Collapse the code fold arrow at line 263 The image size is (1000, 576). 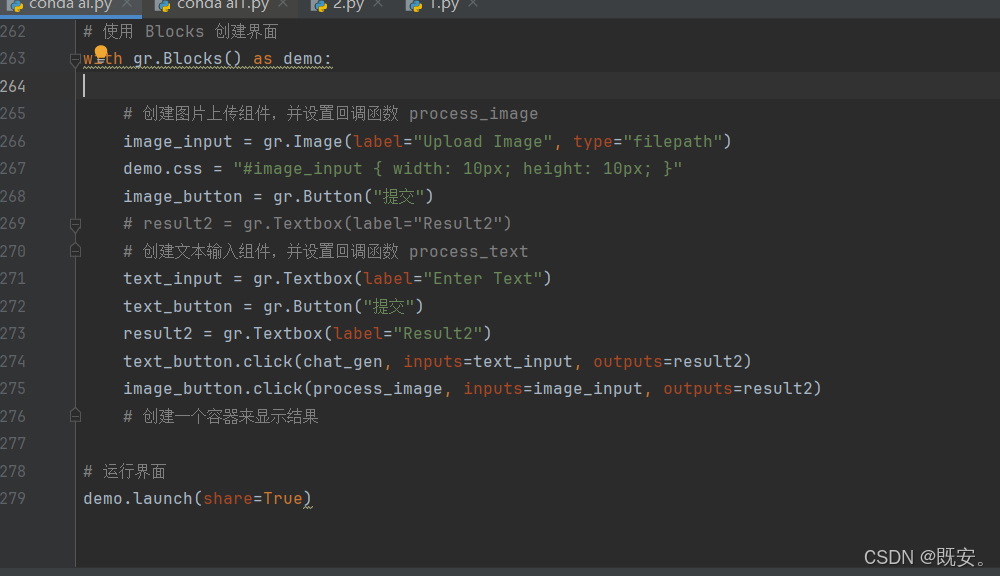coord(74,59)
